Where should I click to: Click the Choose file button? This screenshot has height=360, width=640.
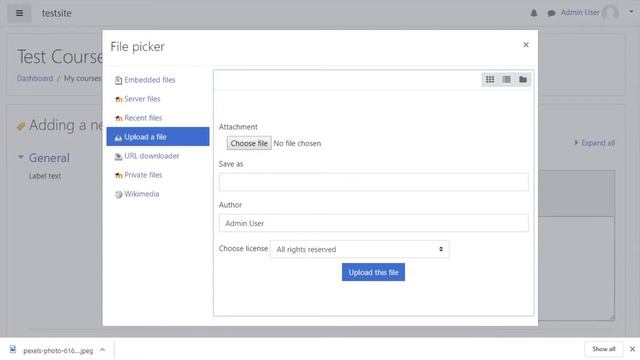point(249,143)
